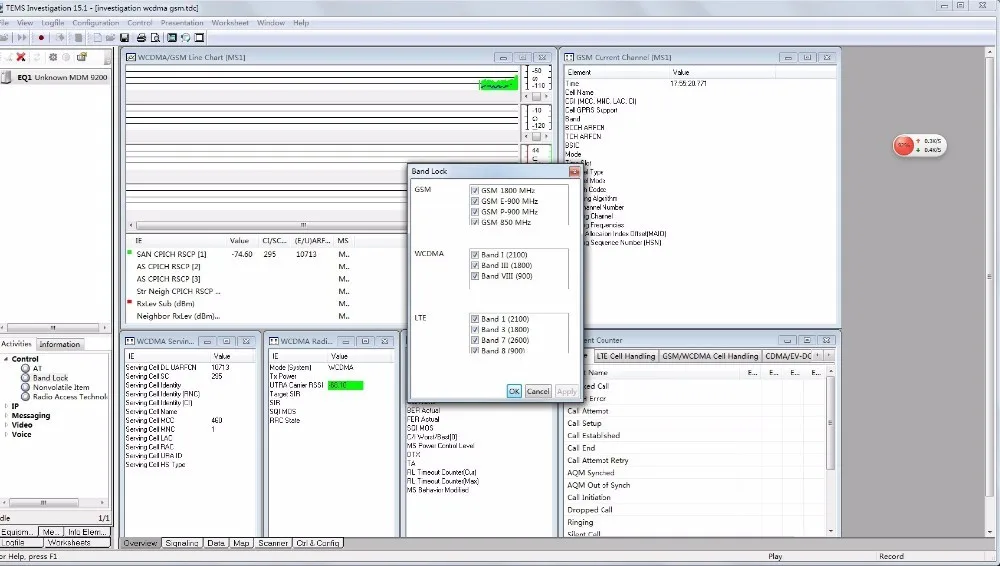Click line chart horizontal scrollbar left arrow
The width and height of the screenshot is (1000, 566).
pyautogui.click(x=131, y=225)
